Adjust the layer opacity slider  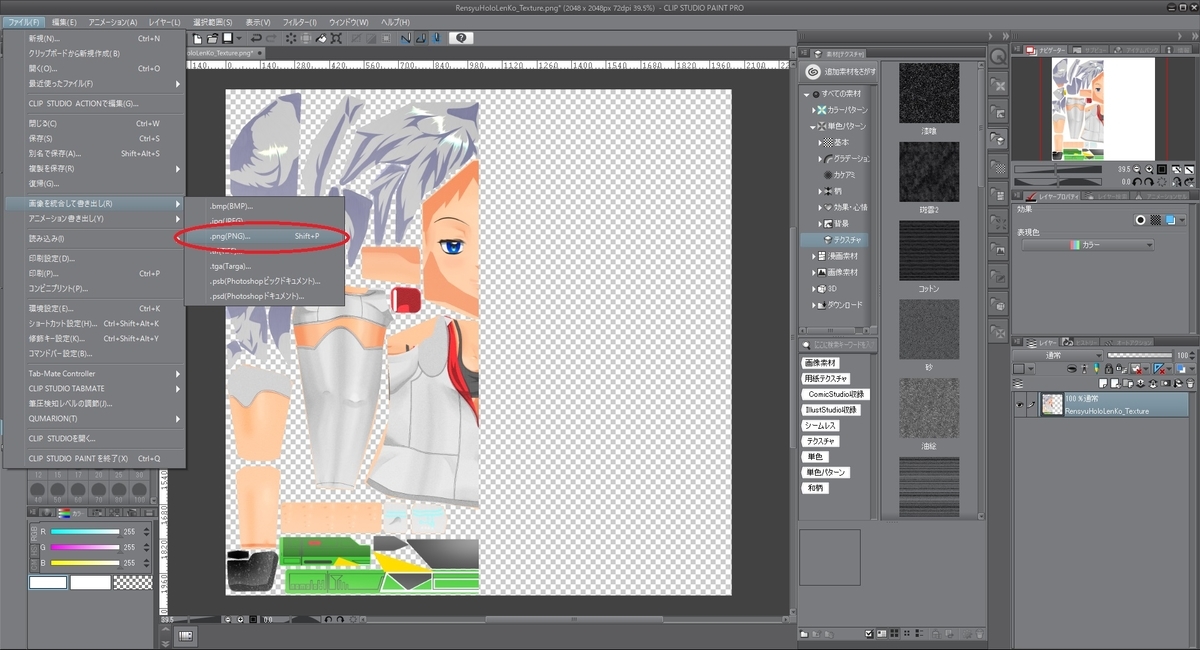tap(1139, 355)
